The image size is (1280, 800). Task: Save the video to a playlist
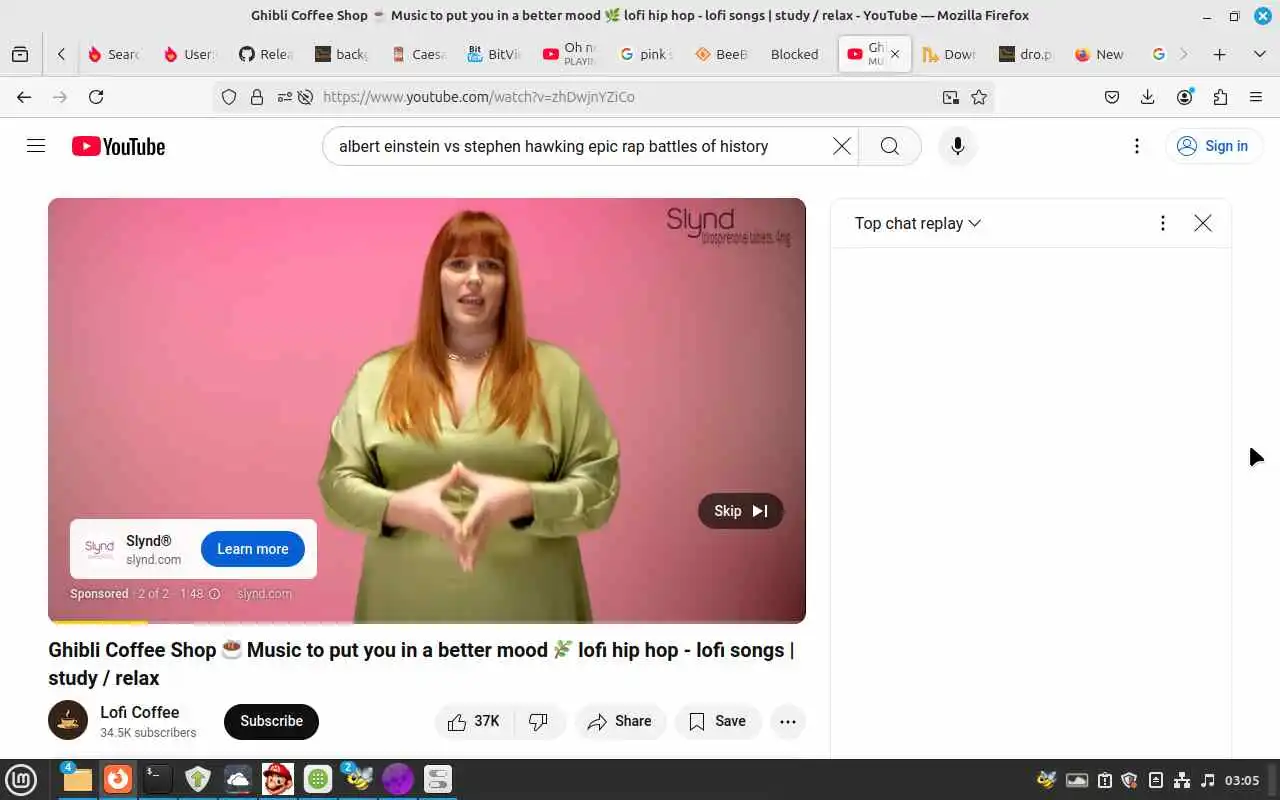[x=718, y=721]
